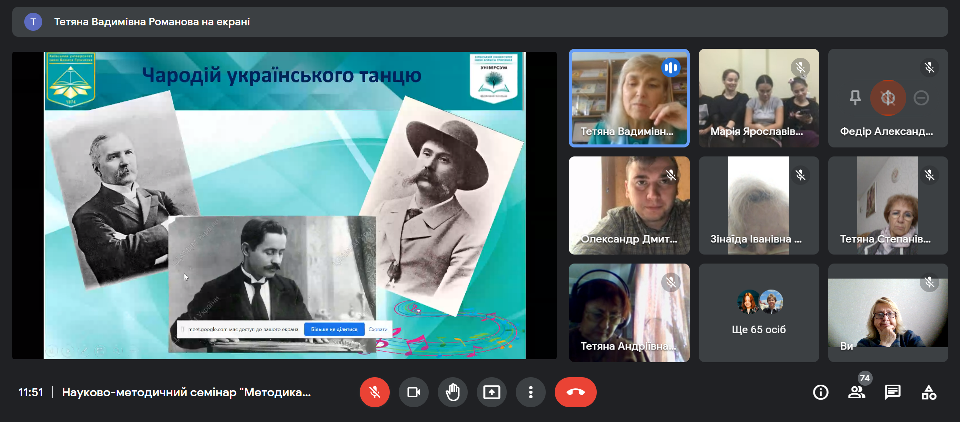Unmute your microphone with the red button
Image resolution: width=960 pixels, height=422 pixels.
pos(375,392)
